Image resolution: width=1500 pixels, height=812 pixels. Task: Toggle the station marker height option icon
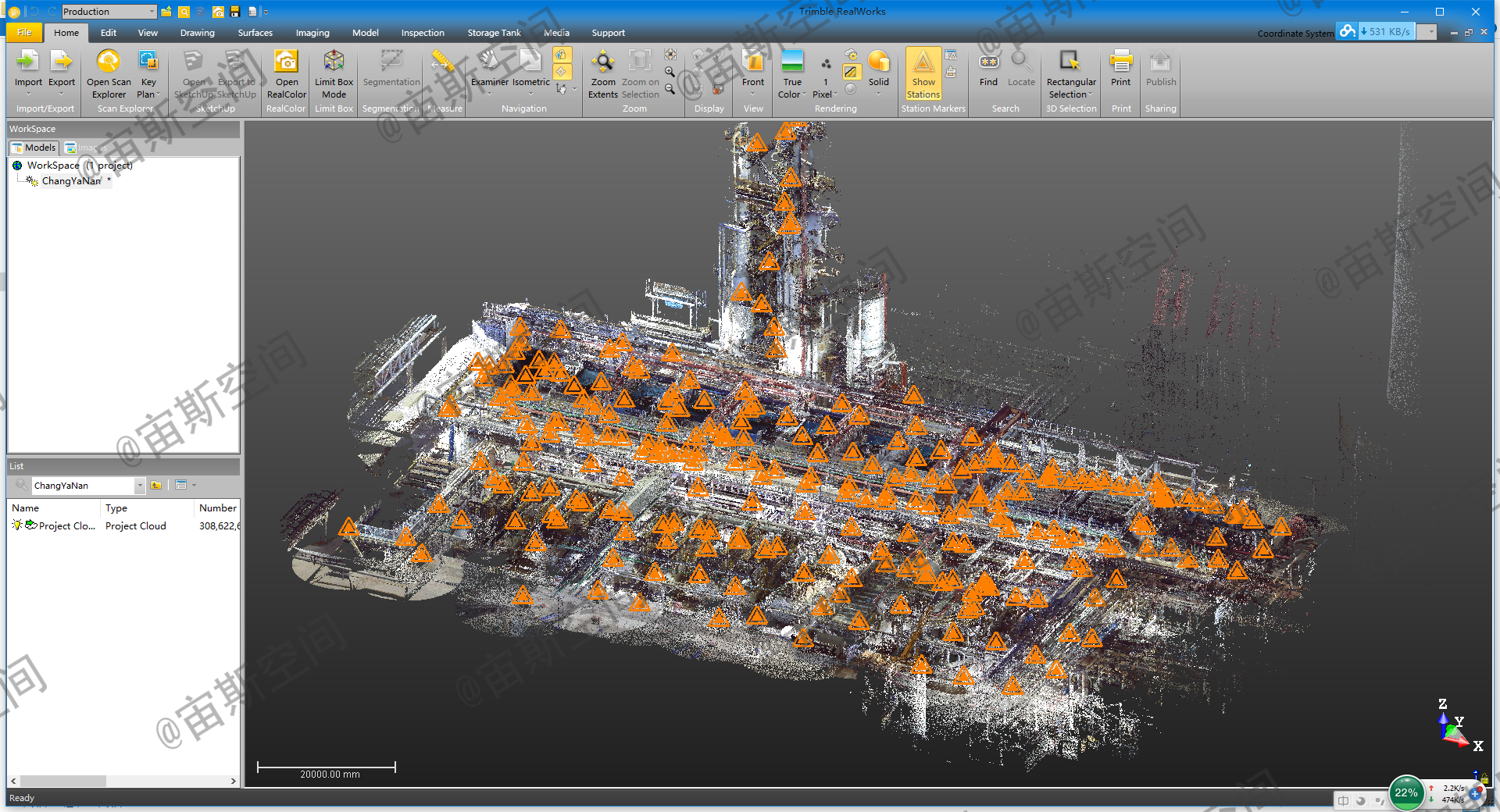tap(951, 72)
